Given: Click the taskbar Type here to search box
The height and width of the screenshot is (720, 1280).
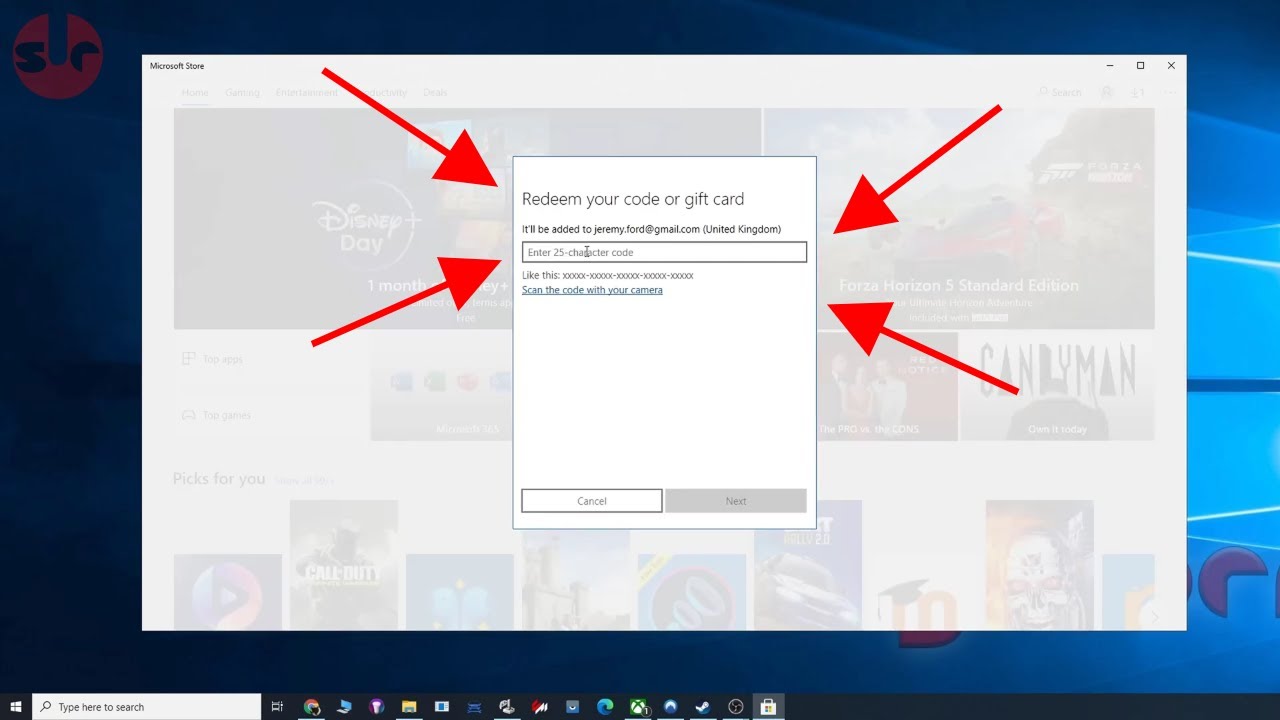Looking at the screenshot, I should point(147,707).
